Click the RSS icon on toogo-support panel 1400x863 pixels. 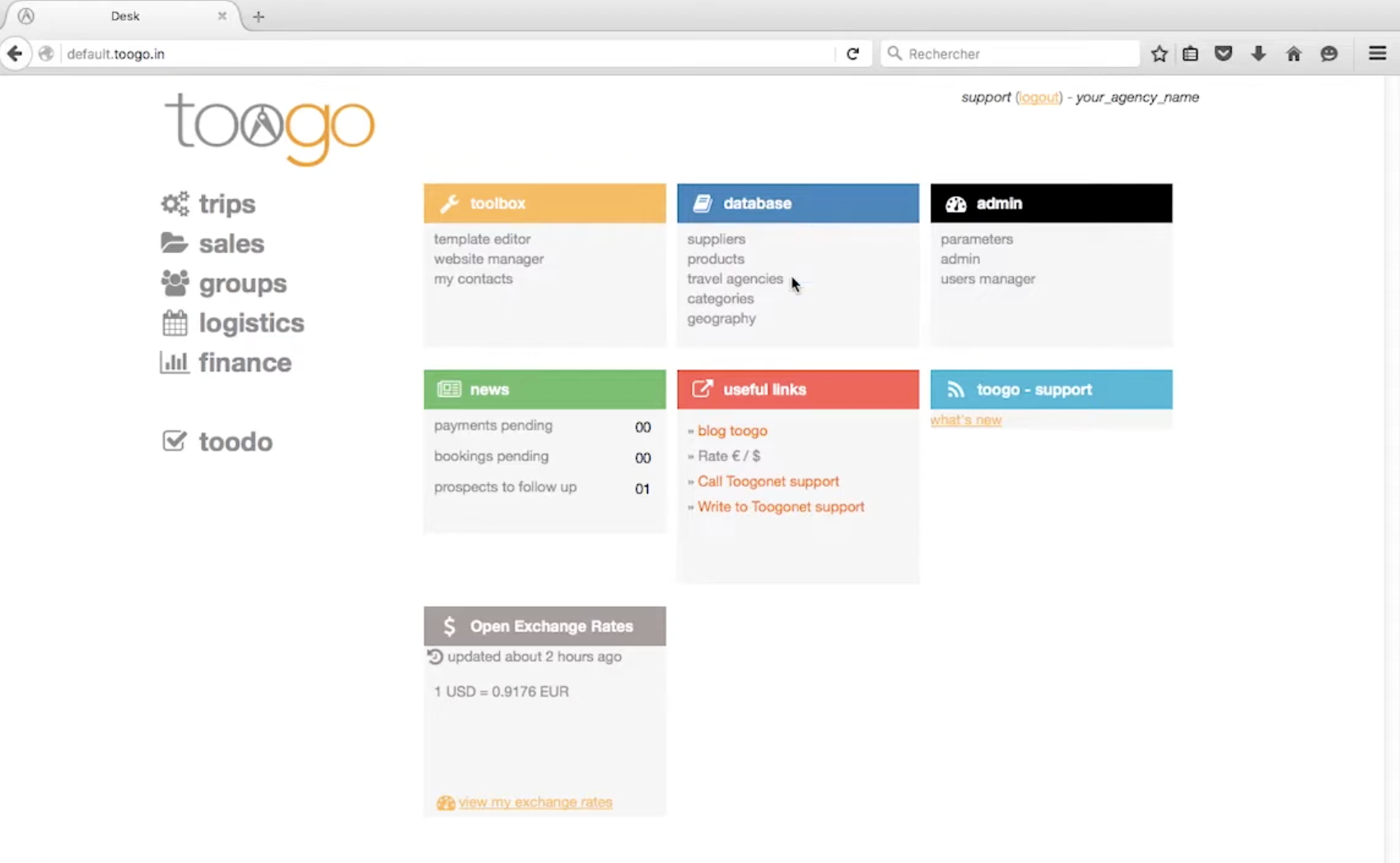(955, 389)
